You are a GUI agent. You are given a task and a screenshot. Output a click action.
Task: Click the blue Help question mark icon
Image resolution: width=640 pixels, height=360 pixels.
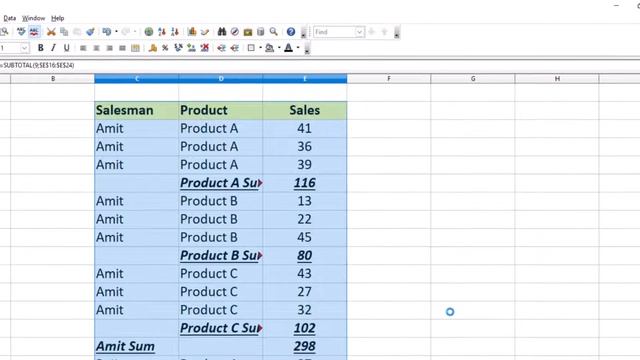(291, 31)
